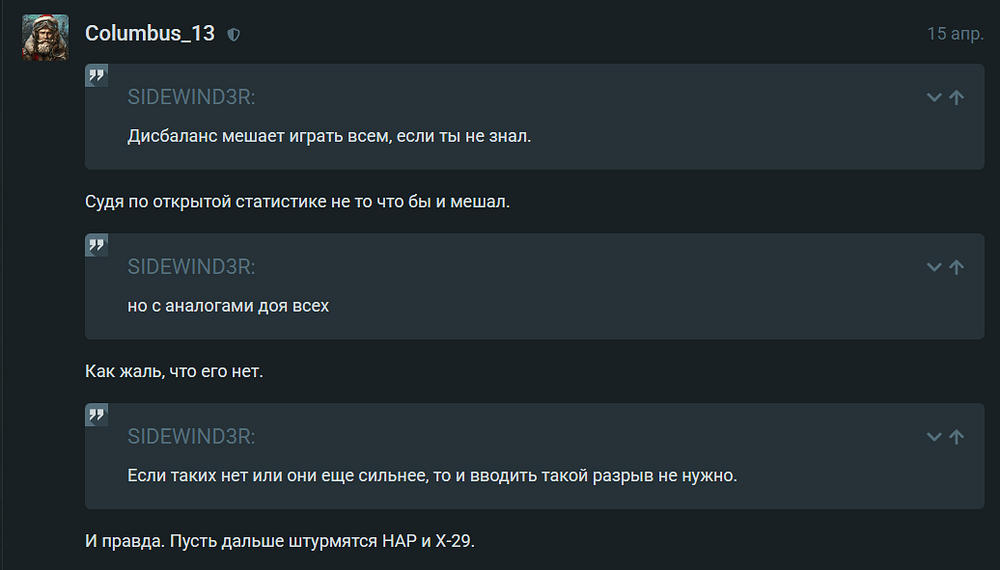Image resolution: width=1000 pixels, height=570 pixels.
Task: Click quotation mark icon on "Если таких нет" quote
Action: (x=97, y=415)
